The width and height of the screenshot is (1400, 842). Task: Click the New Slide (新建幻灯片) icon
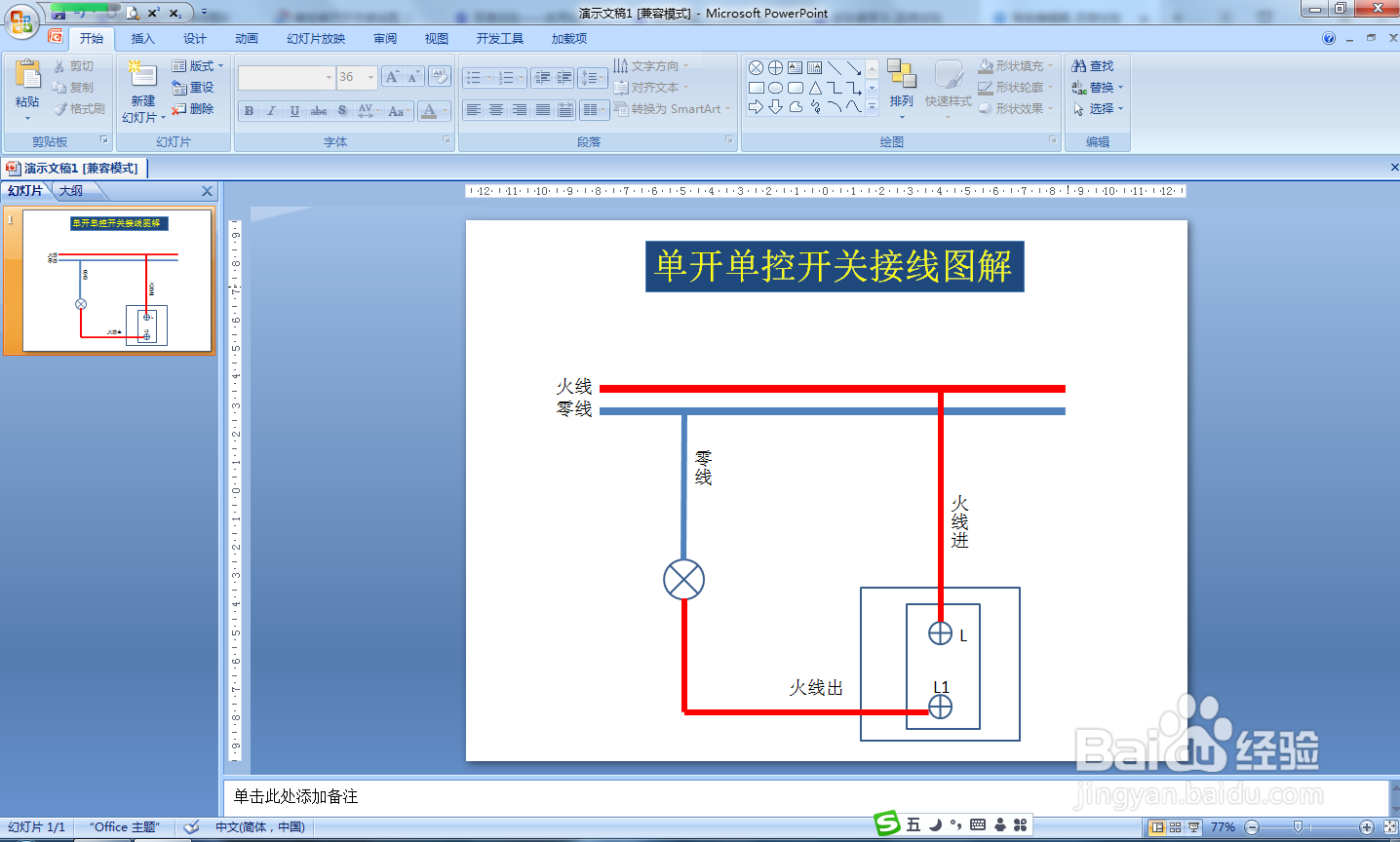click(142, 76)
